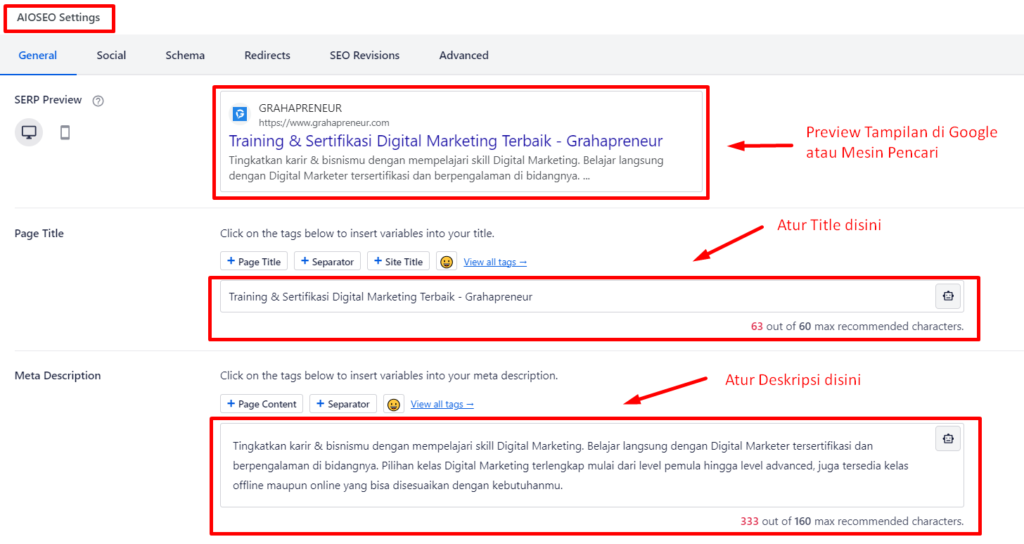Click View all tags under Meta Description
Image resolution: width=1024 pixels, height=544 pixels.
point(442,404)
